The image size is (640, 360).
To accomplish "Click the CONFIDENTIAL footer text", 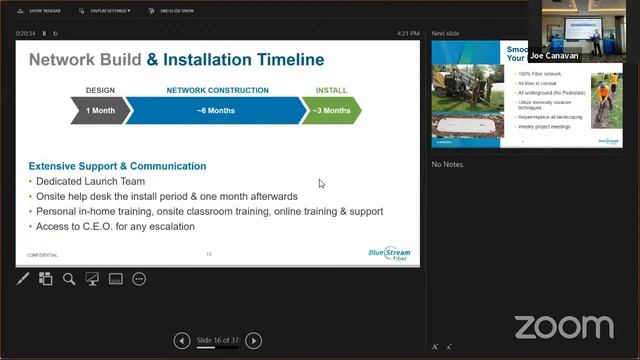I will pyautogui.click(x=42, y=255).
